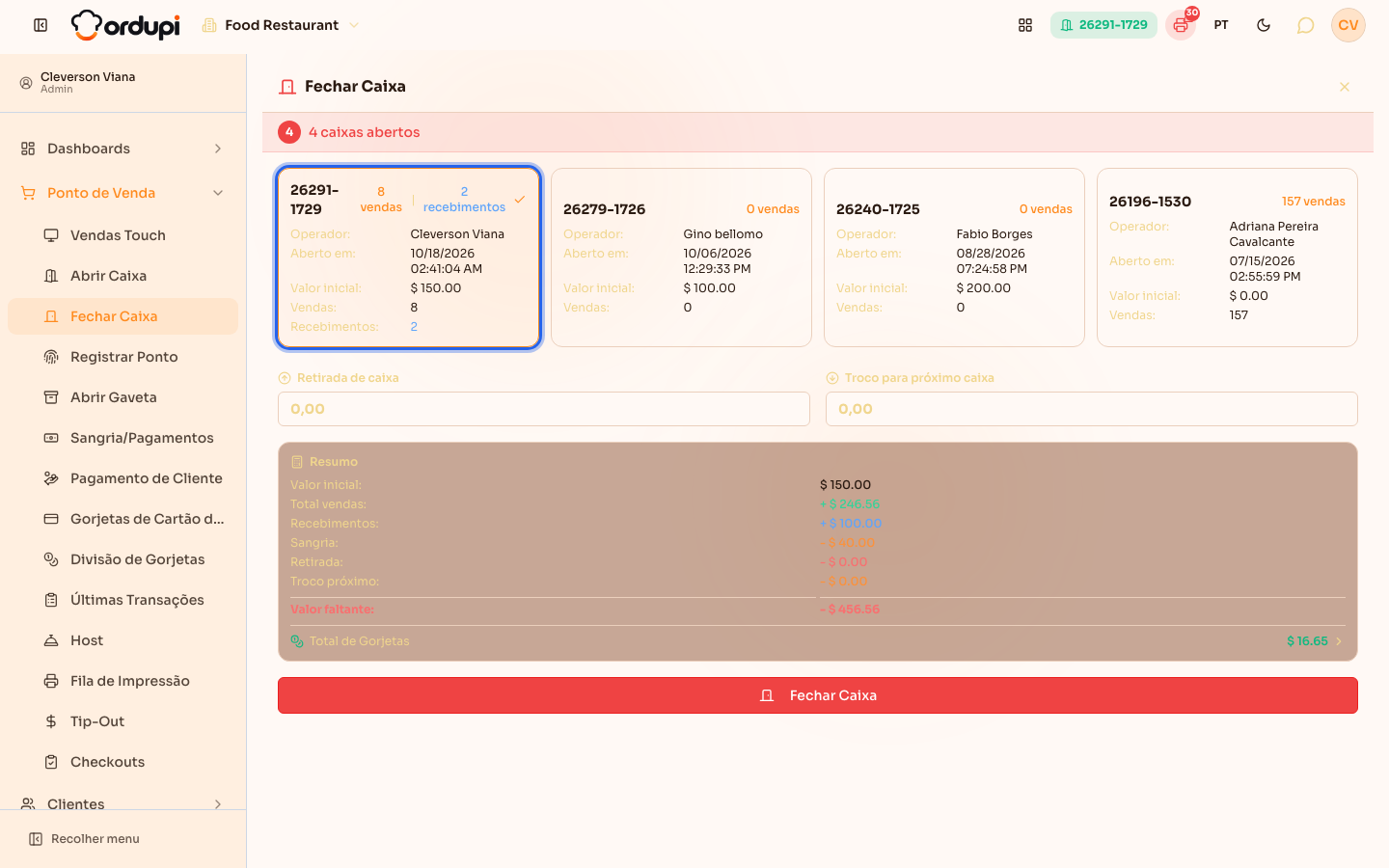Click the 2 recebimentos link
The image size is (1389, 868).
tap(464, 200)
